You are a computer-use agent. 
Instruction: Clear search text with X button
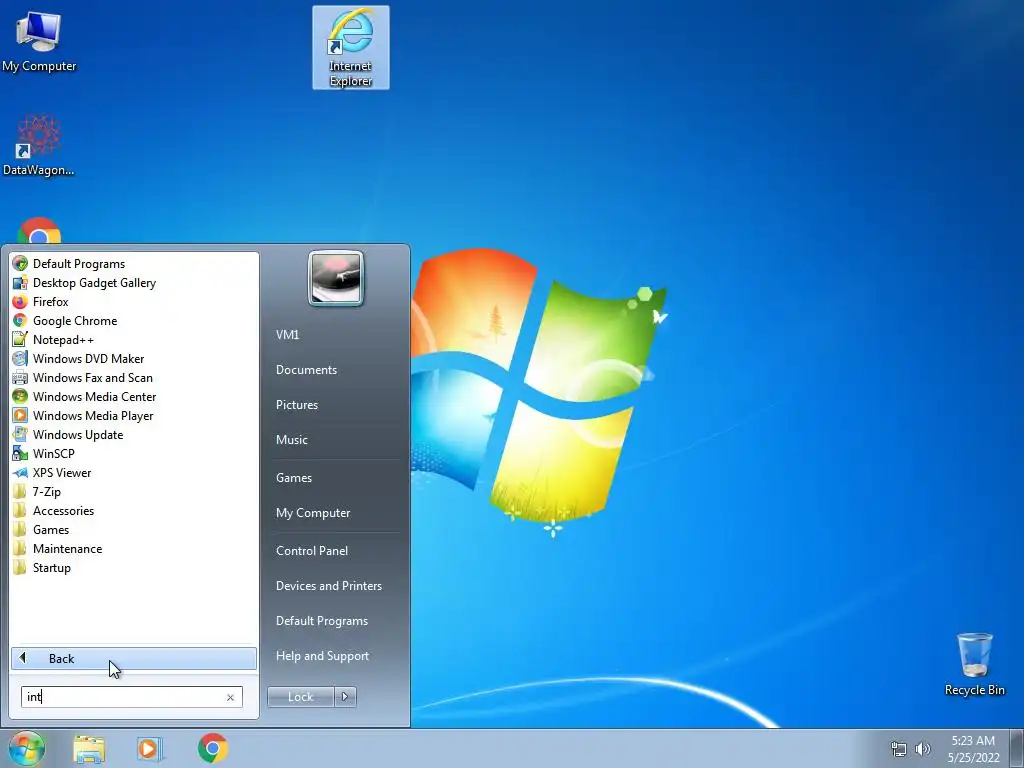tap(230, 697)
